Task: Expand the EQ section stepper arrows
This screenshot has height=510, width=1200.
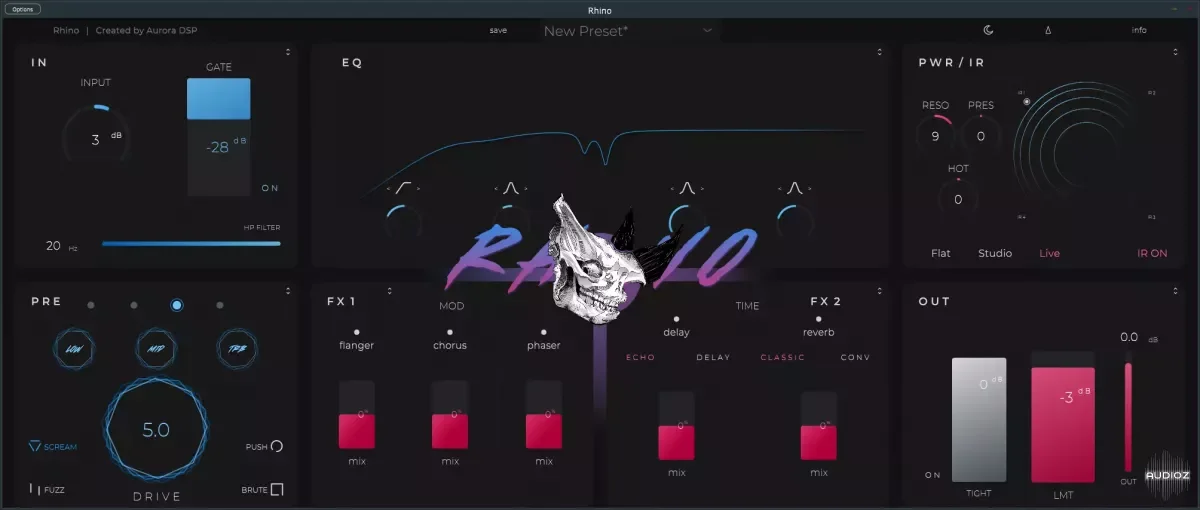Action: click(x=881, y=52)
